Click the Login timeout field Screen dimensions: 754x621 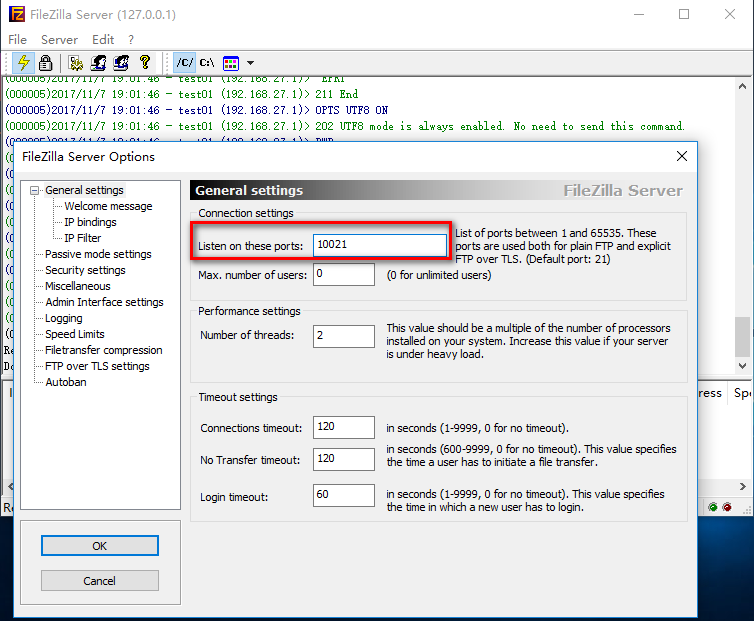(x=344, y=495)
